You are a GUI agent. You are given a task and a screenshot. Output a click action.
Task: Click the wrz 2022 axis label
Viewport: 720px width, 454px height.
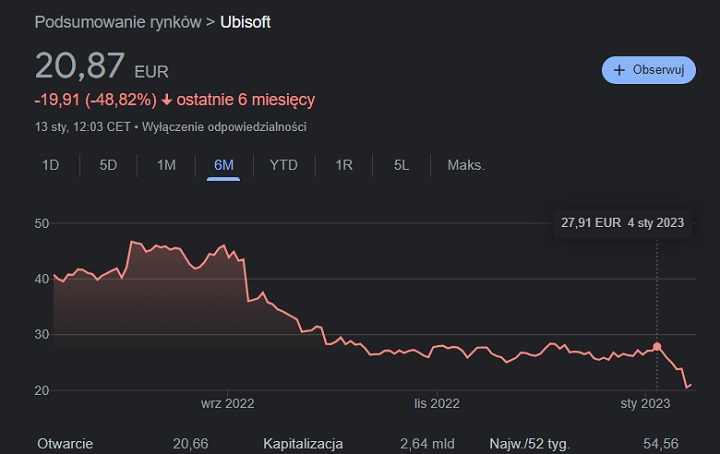[227, 404]
